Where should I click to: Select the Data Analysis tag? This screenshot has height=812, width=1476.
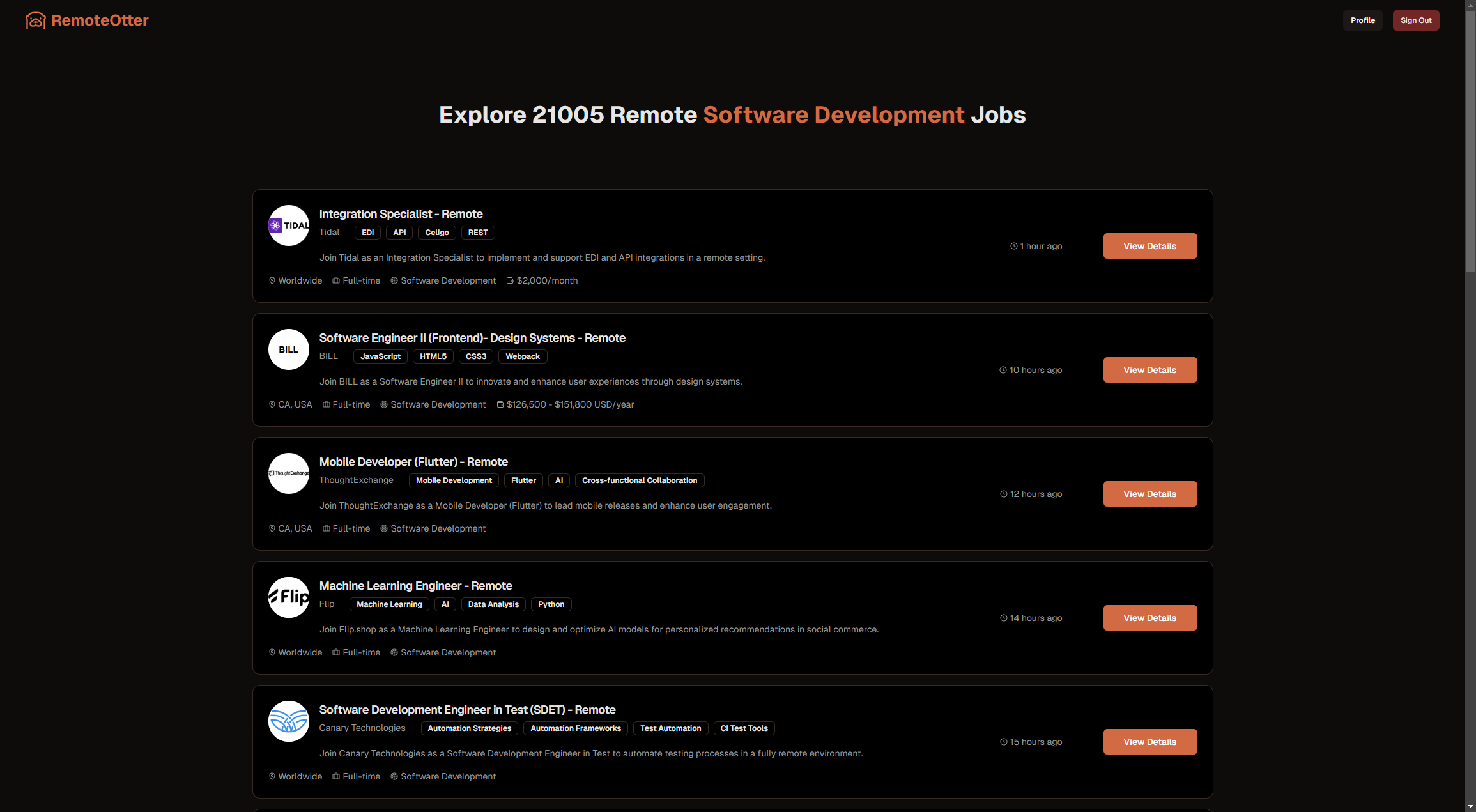point(493,604)
